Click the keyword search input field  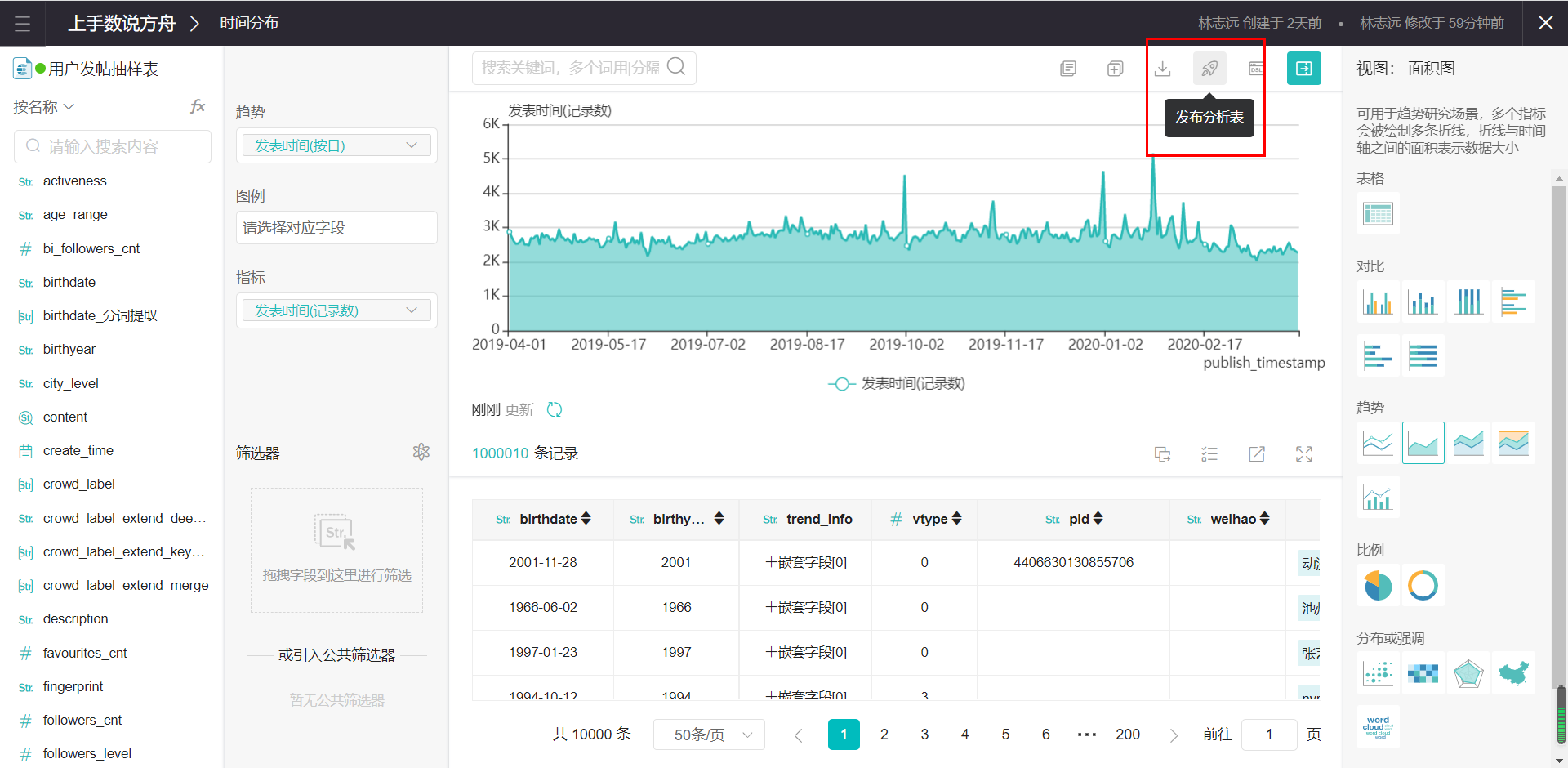click(x=584, y=68)
